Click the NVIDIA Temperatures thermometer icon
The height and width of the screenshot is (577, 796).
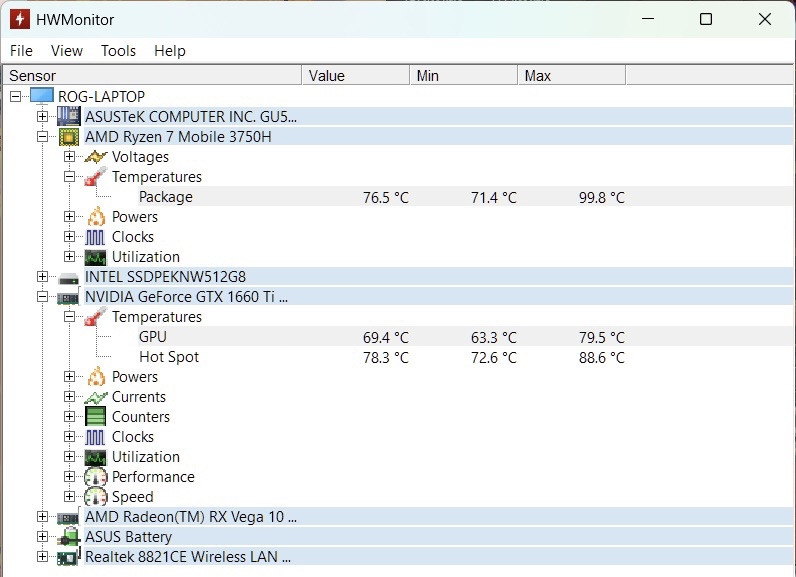(95, 316)
